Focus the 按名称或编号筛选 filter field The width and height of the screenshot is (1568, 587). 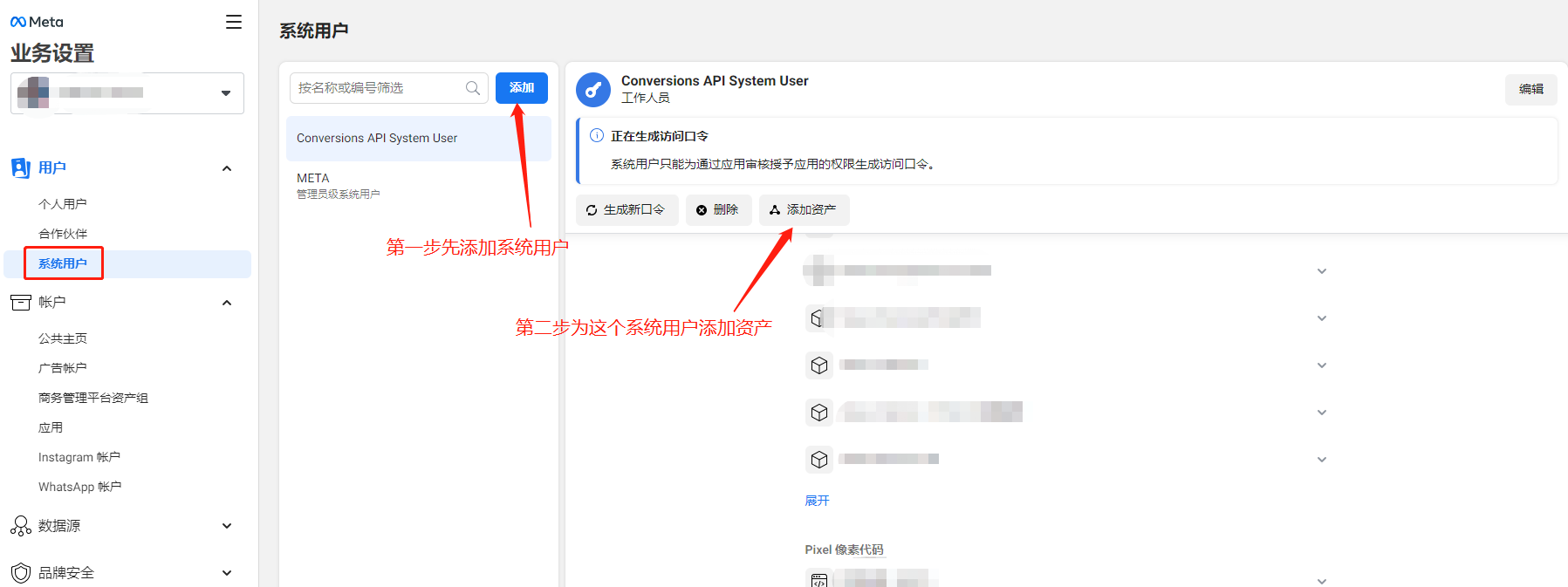click(x=389, y=88)
